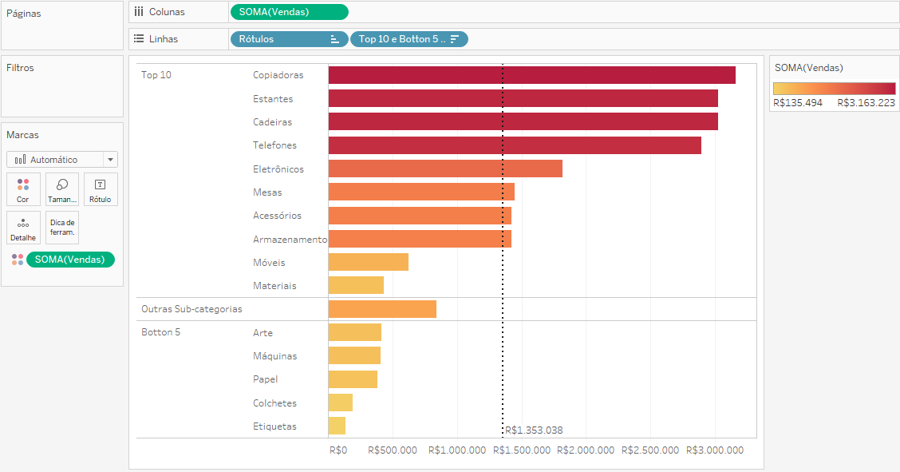Screen dimensions: 900x472
Task: Click the Cadeiras bar
Action: [523, 122]
